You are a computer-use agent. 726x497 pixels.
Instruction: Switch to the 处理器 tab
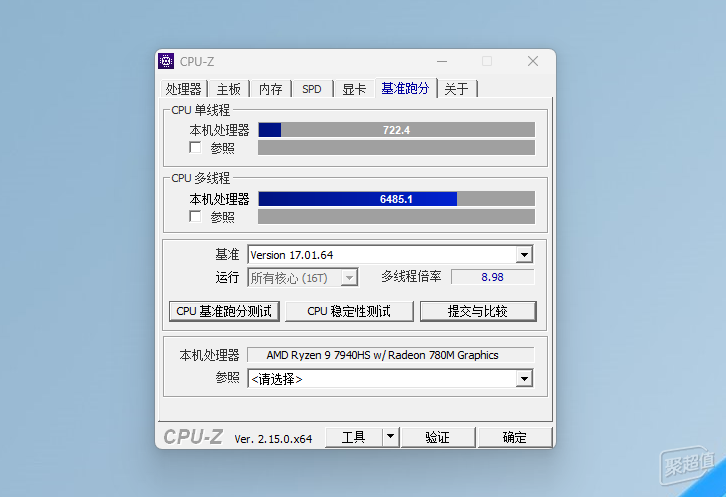coord(183,88)
